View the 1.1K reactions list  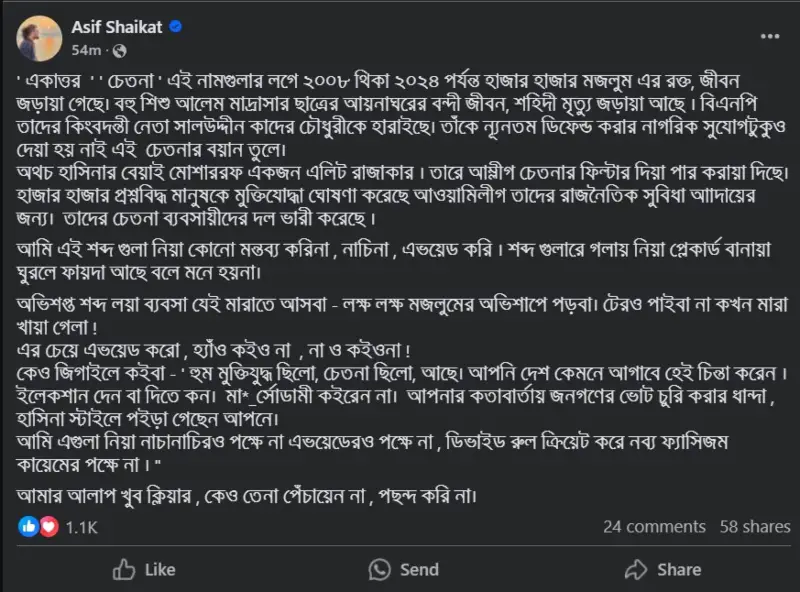click(x=82, y=527)
